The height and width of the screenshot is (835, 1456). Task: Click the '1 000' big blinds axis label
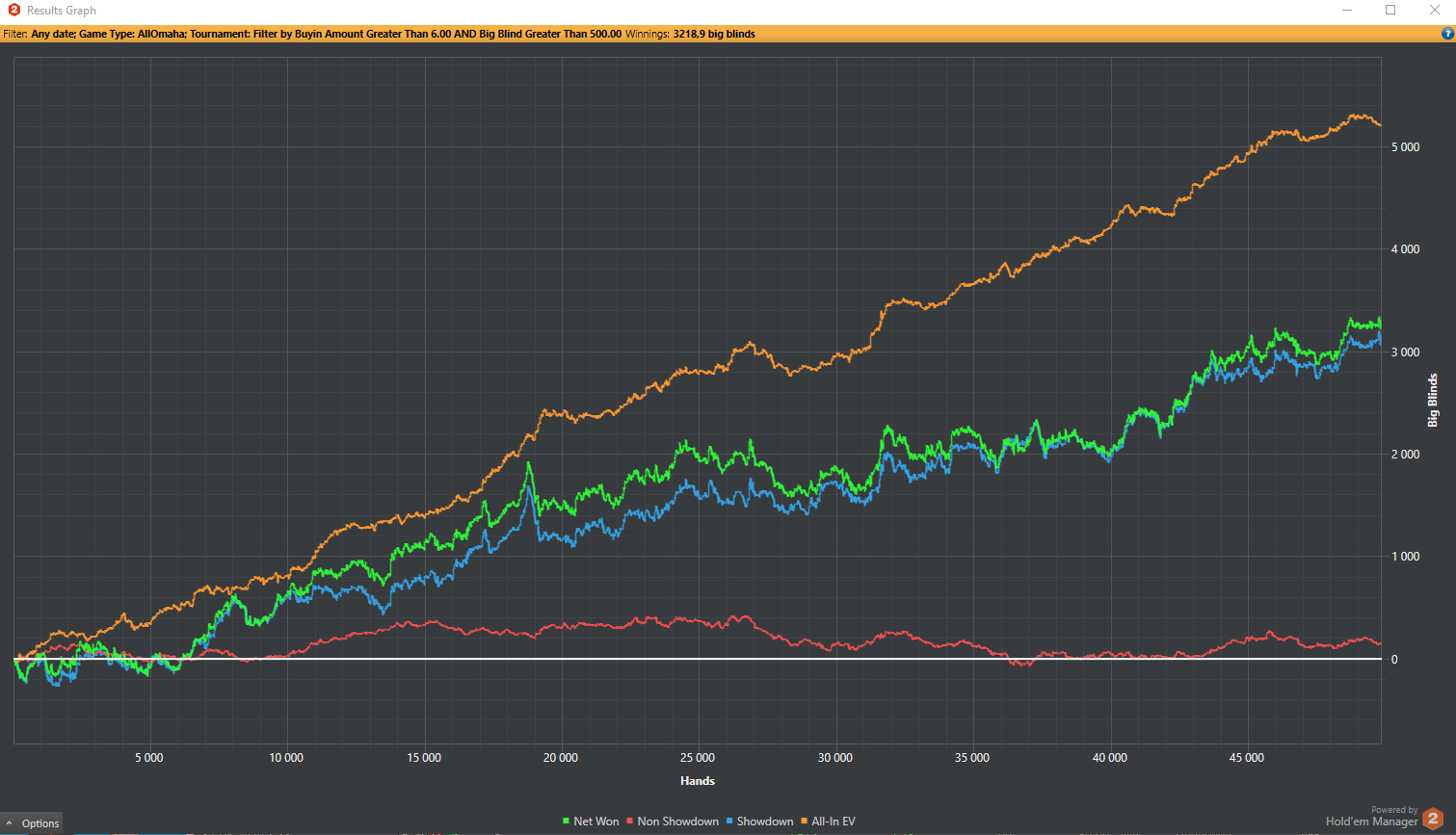[1405, 557]
